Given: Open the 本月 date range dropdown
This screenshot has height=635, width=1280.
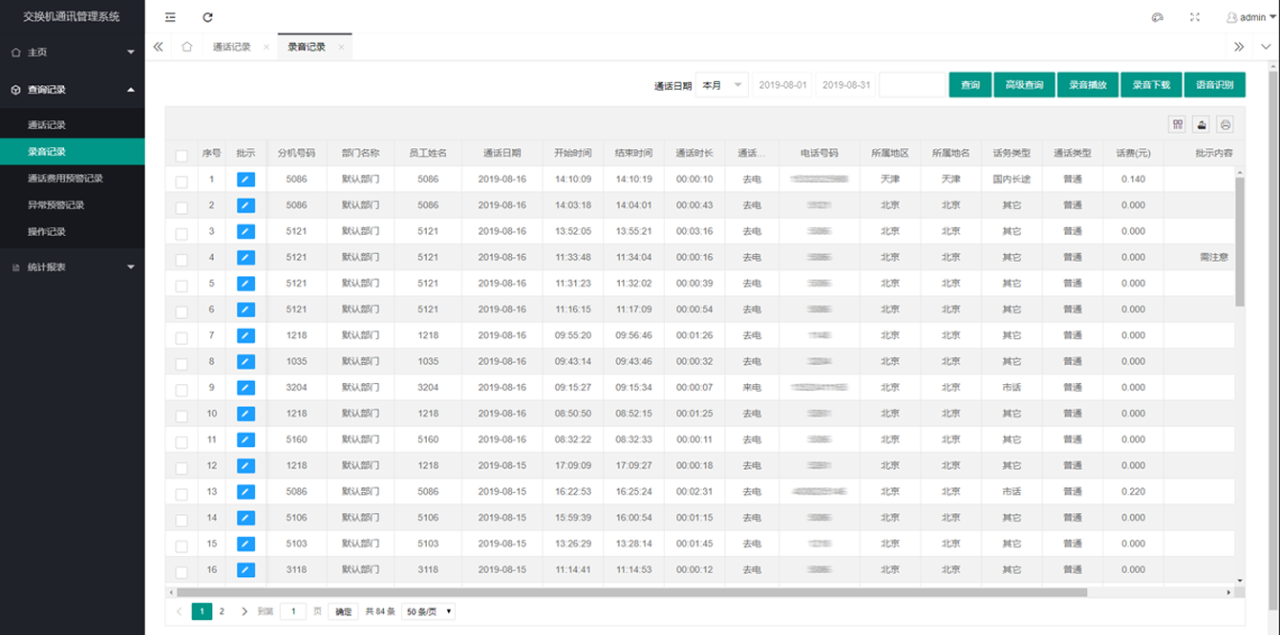Looking at the screenshot, I should (x=721, y=86).
